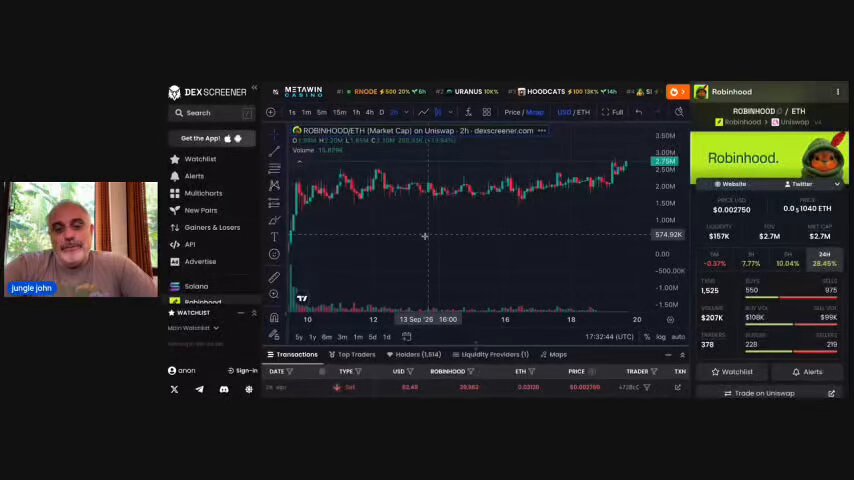Filter the TYPE column in the transactions table
Image resolution: width=854 pixels, height=480 pixels.
click(358, 372)
